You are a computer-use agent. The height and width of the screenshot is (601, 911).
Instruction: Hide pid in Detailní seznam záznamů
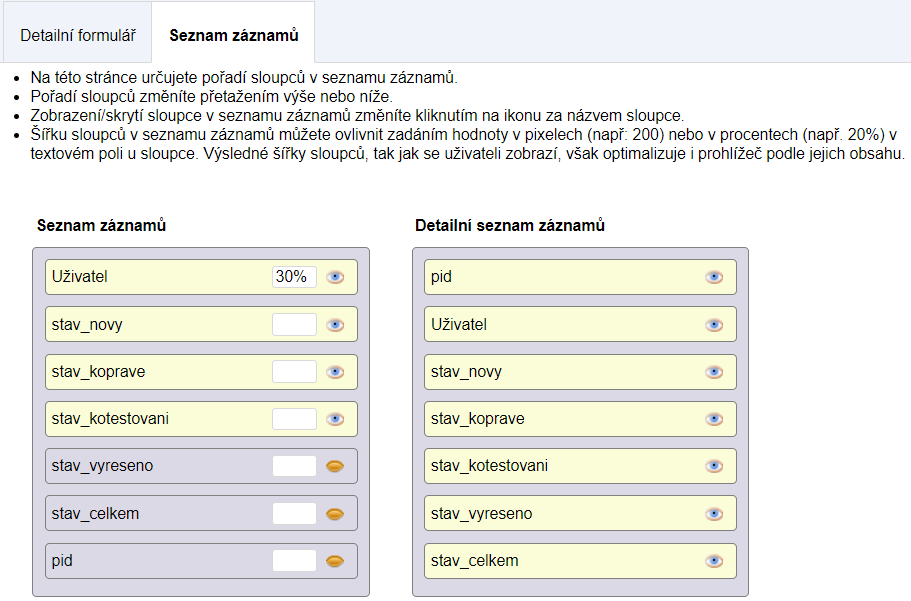[x=714, y=277]
